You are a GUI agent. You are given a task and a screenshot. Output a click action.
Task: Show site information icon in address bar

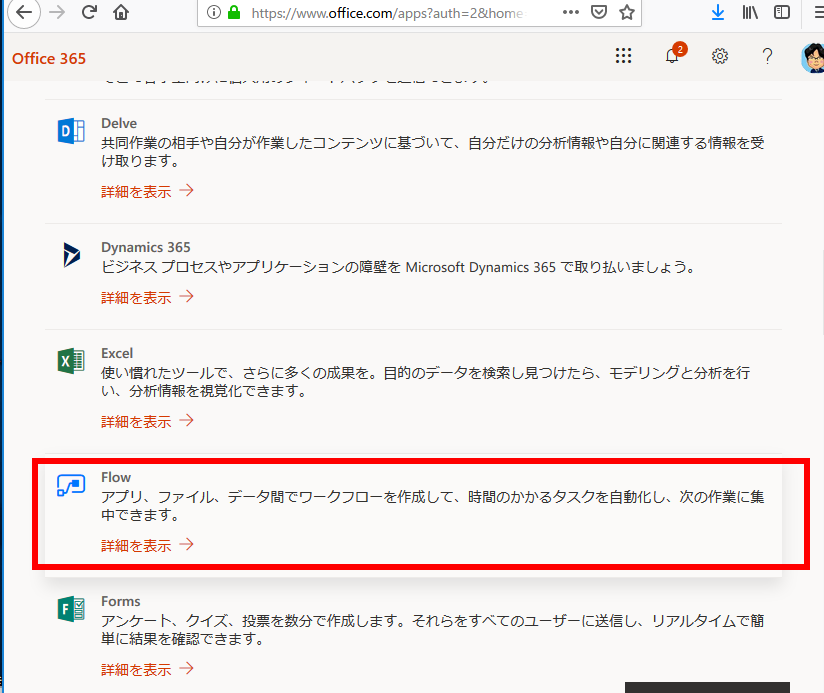[x=213, y=12]
